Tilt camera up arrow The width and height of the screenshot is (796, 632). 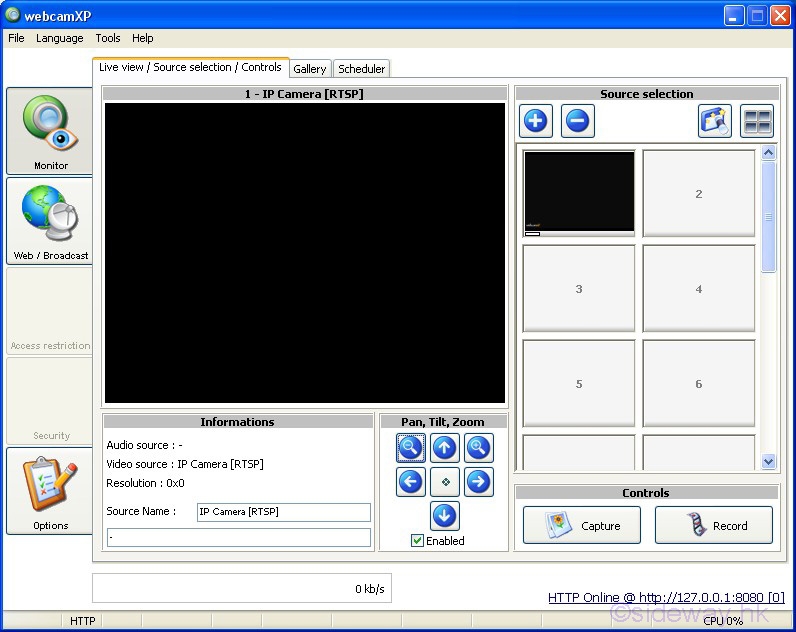click(x=444, y=448)
